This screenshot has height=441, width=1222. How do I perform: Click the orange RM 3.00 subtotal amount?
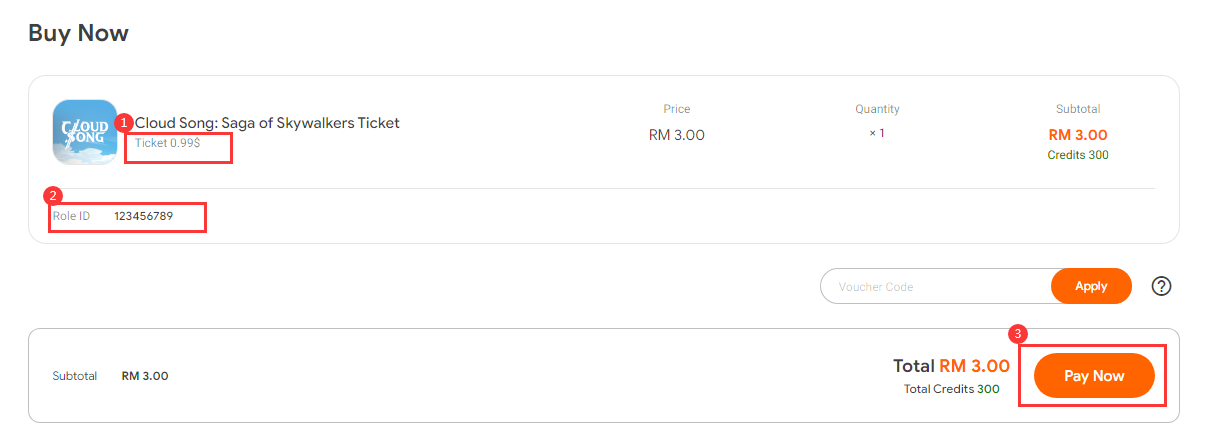tap(1078, 135)
